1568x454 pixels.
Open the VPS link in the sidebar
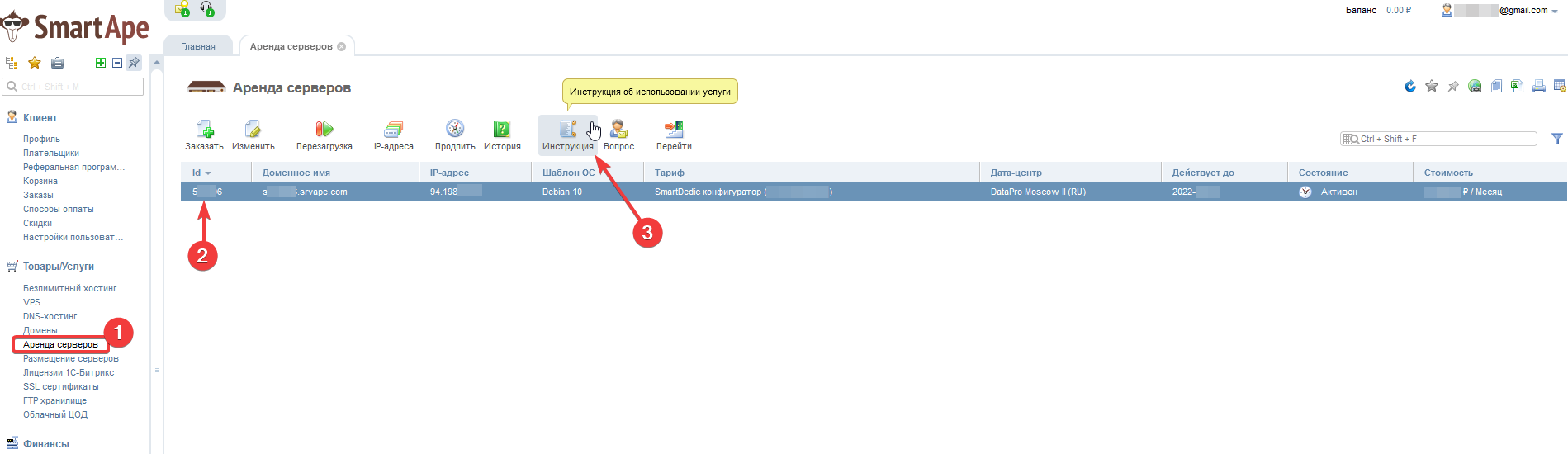pyautogui.click(x=32, y=302)
